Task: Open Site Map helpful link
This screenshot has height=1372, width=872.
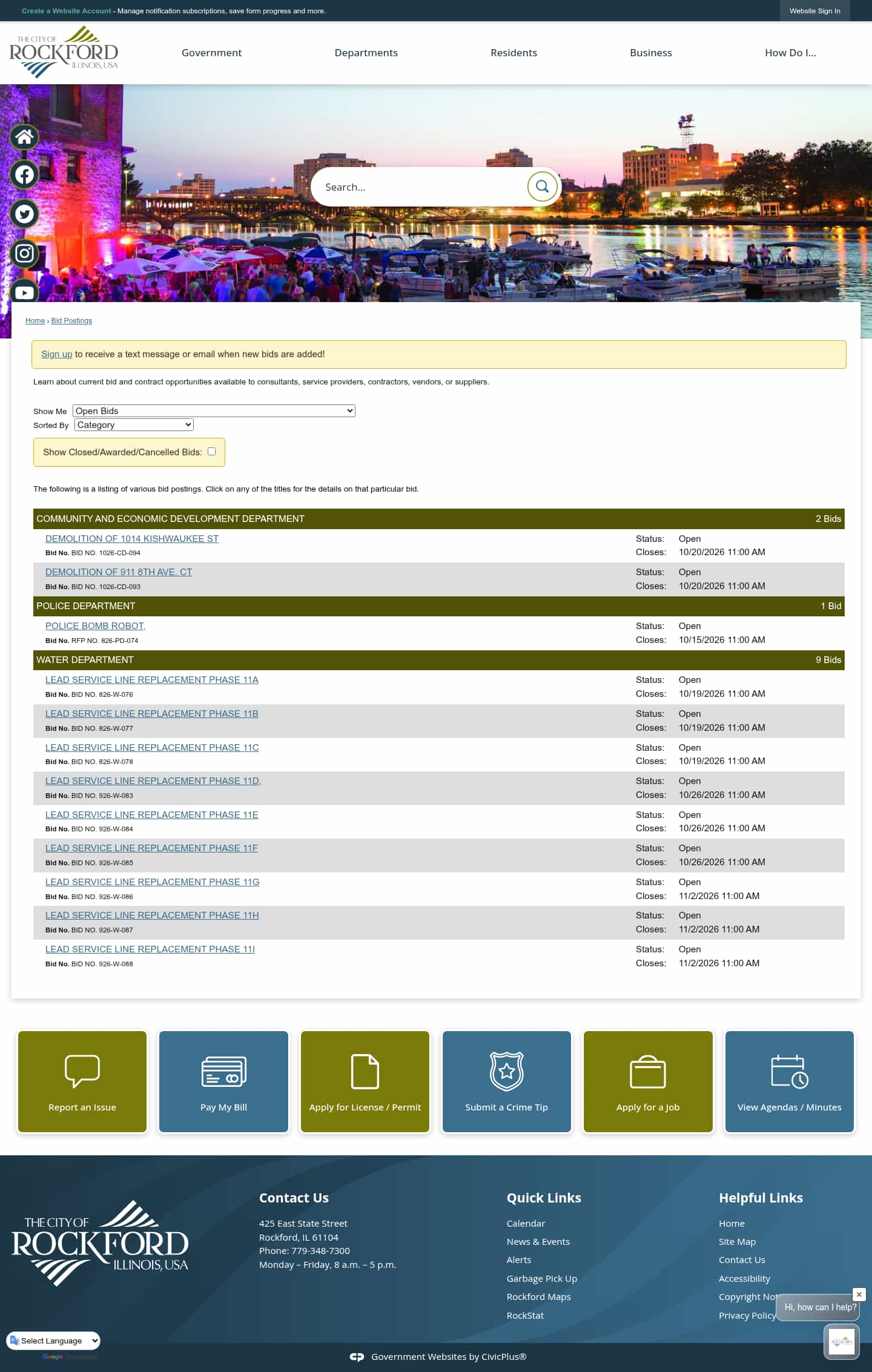Action: pos(737,1241)
